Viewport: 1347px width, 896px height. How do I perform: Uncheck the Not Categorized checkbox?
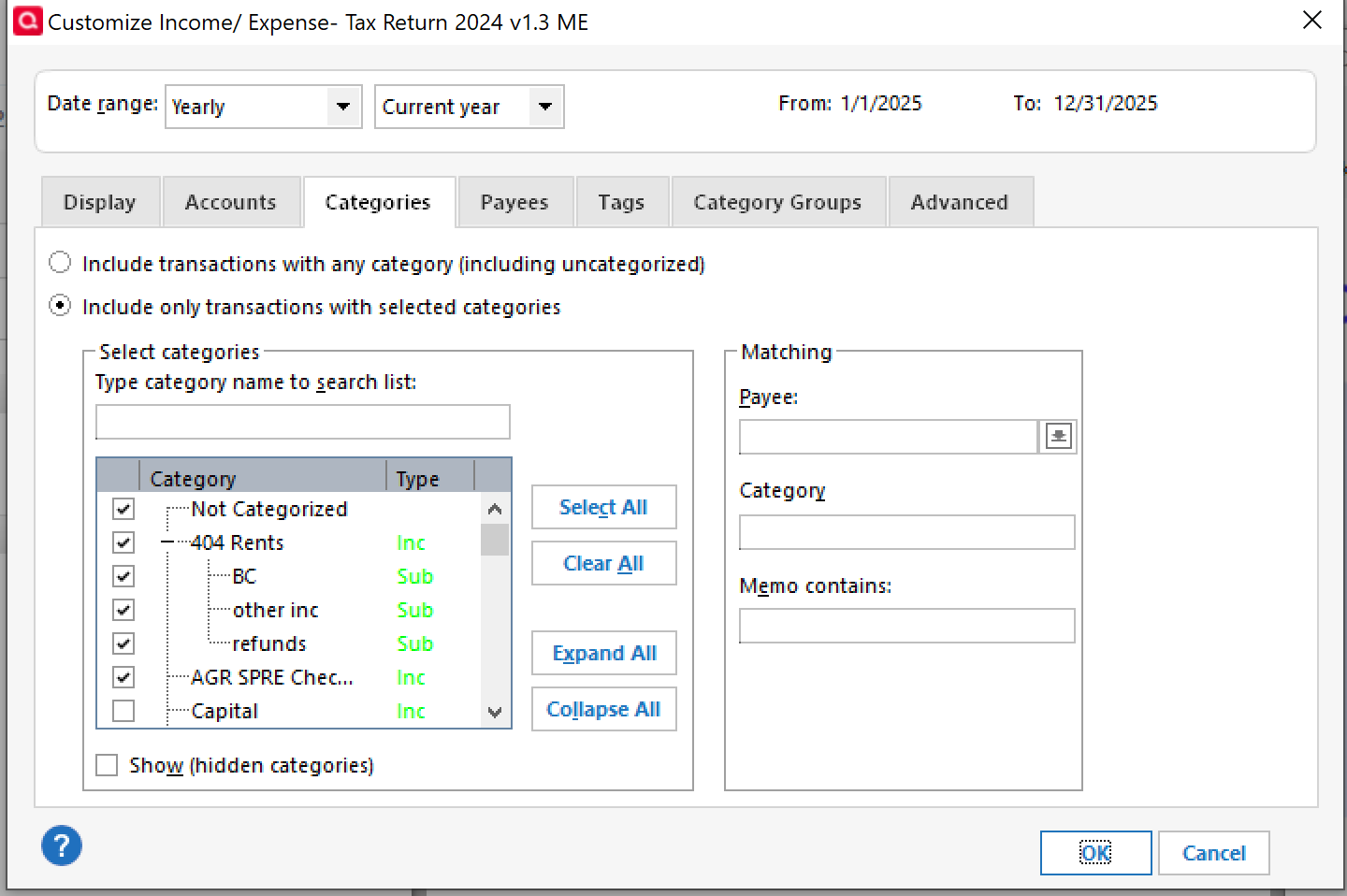[123, 509]
